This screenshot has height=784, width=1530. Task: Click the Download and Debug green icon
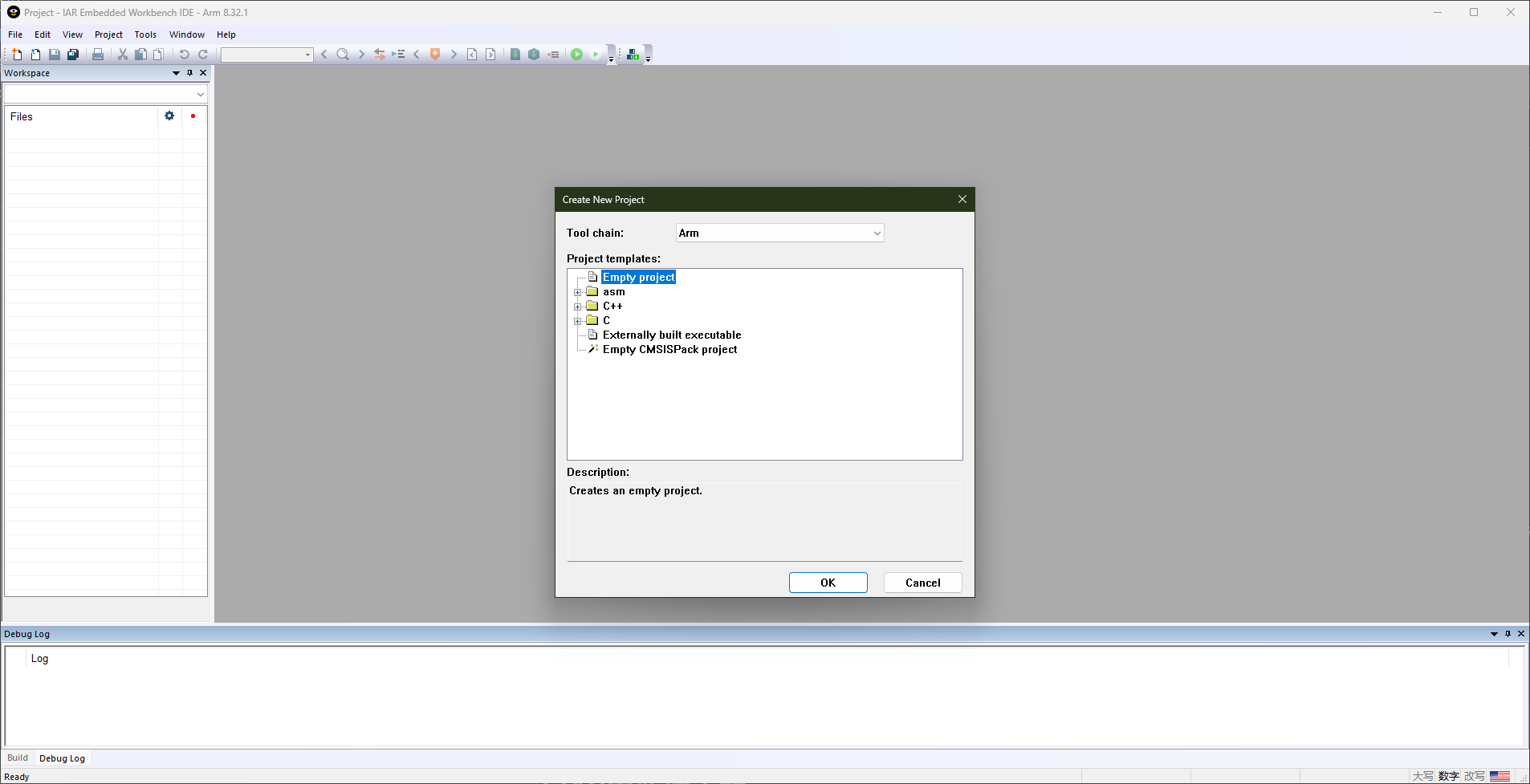pyautogui.click(x=577, y=55)
